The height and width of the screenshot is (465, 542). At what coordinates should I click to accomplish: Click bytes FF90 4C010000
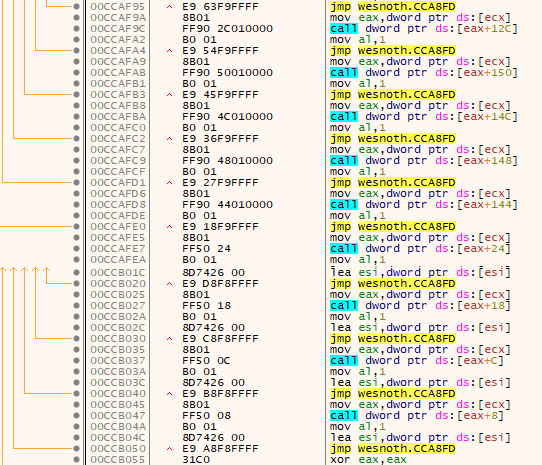[x=227, y=117]
